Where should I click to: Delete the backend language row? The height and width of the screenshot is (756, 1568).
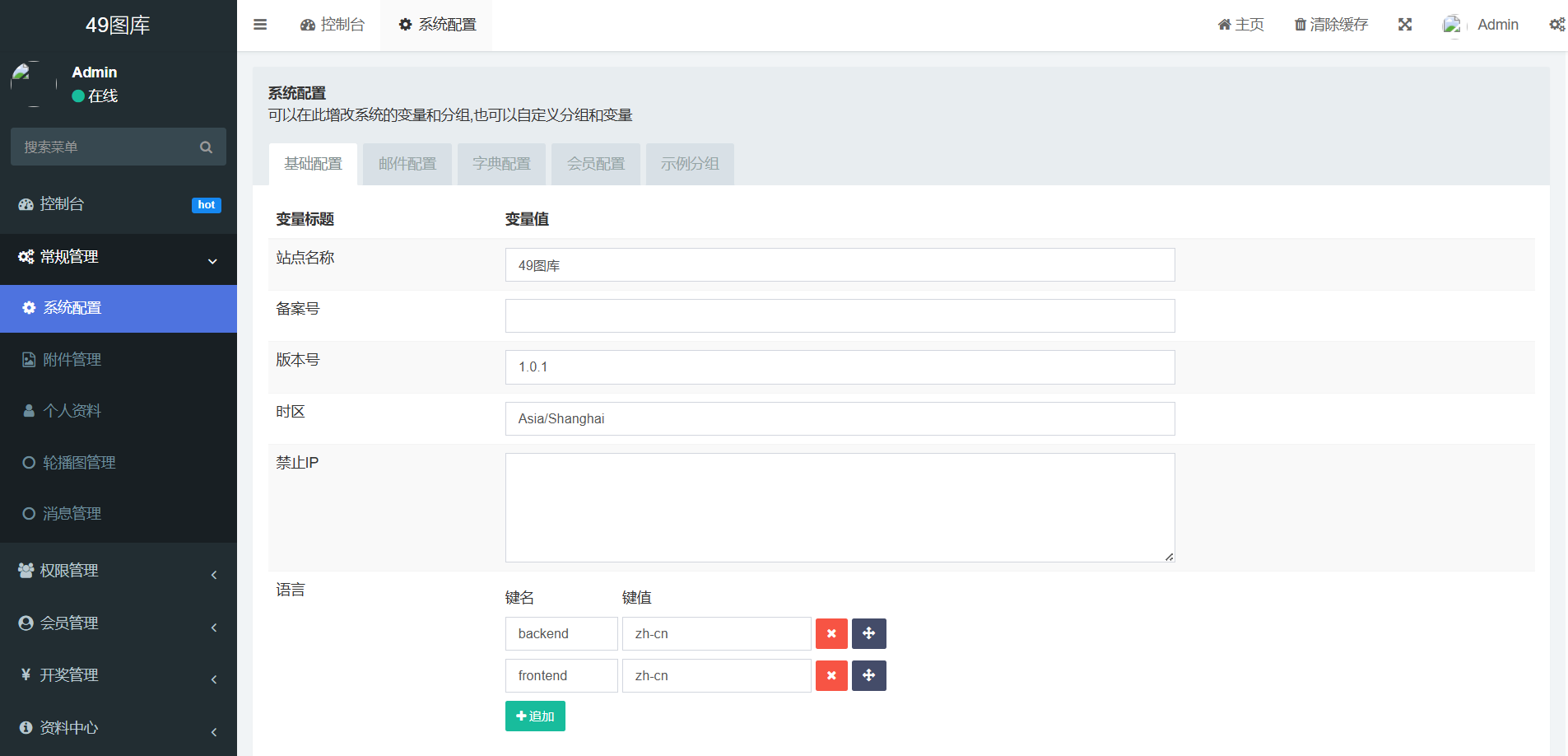[831, 634]
